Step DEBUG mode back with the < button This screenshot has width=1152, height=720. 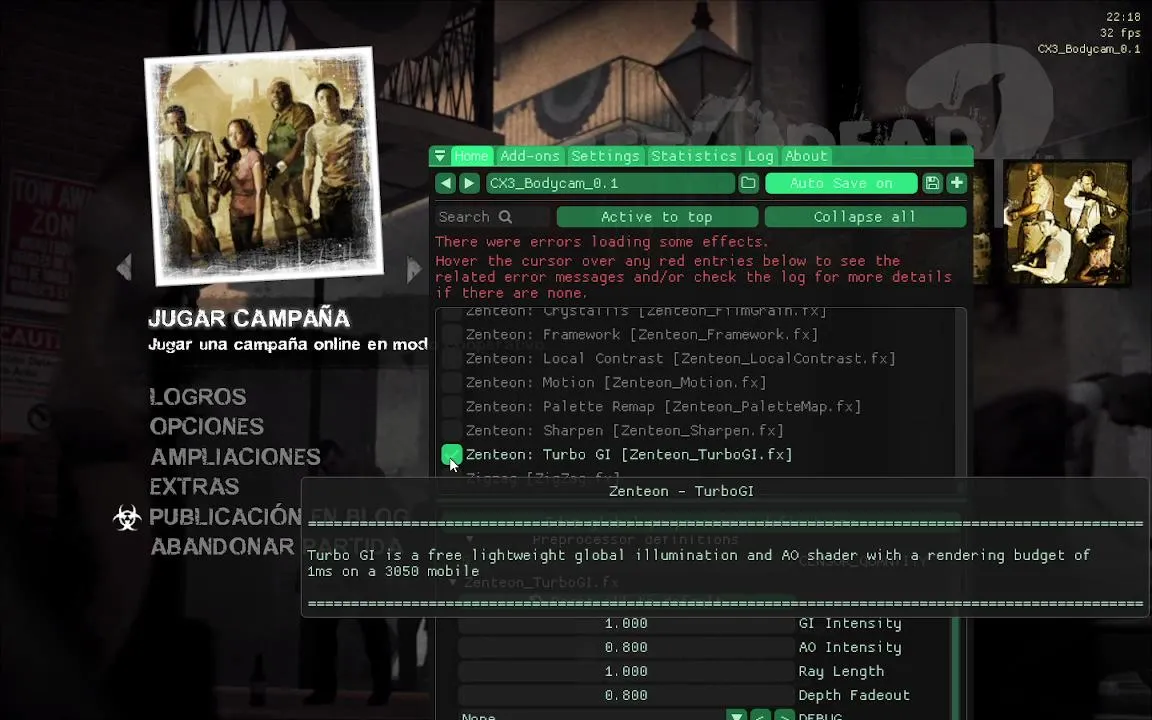[x=760, y=716]
